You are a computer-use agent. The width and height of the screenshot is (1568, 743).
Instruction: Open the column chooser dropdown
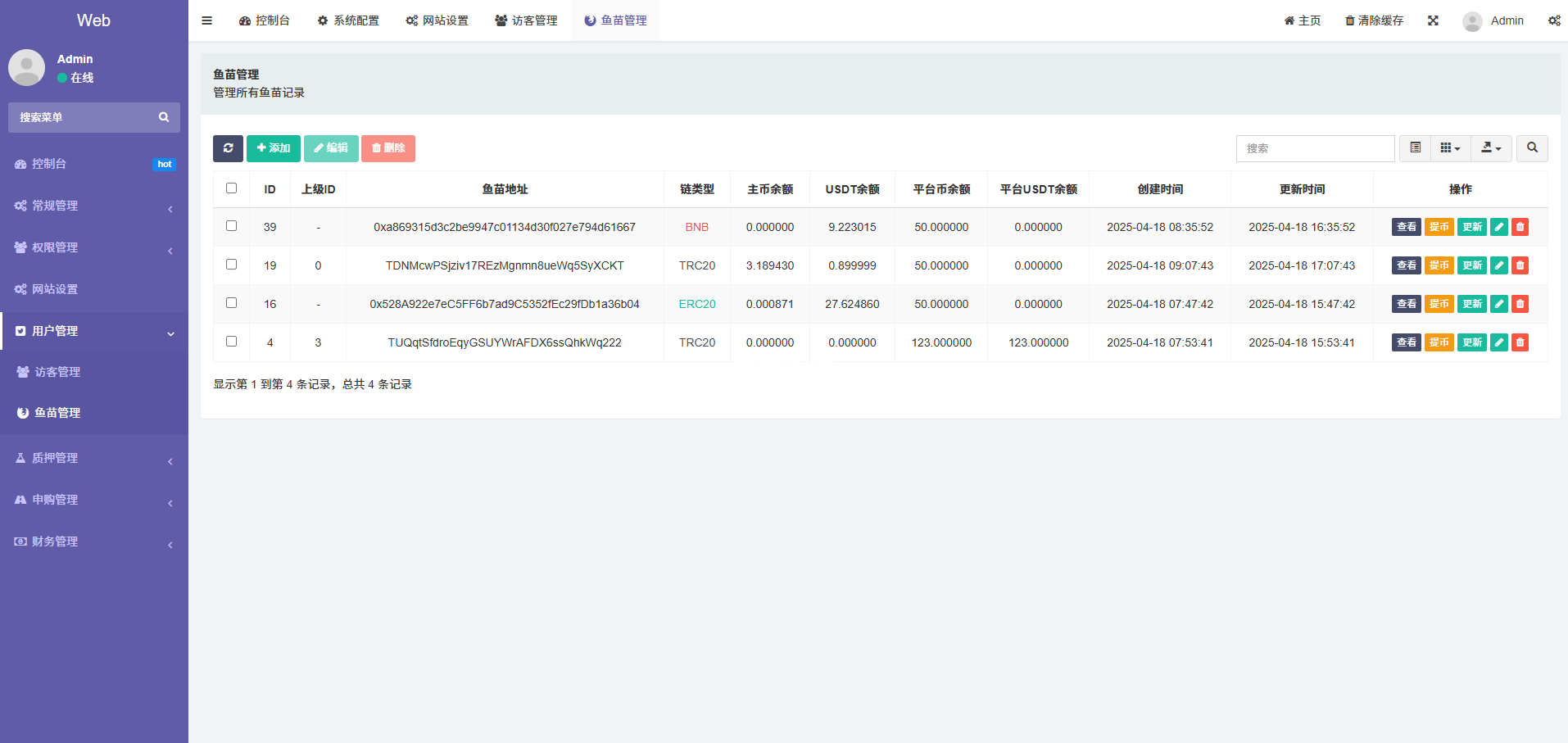click(1450, 148)
